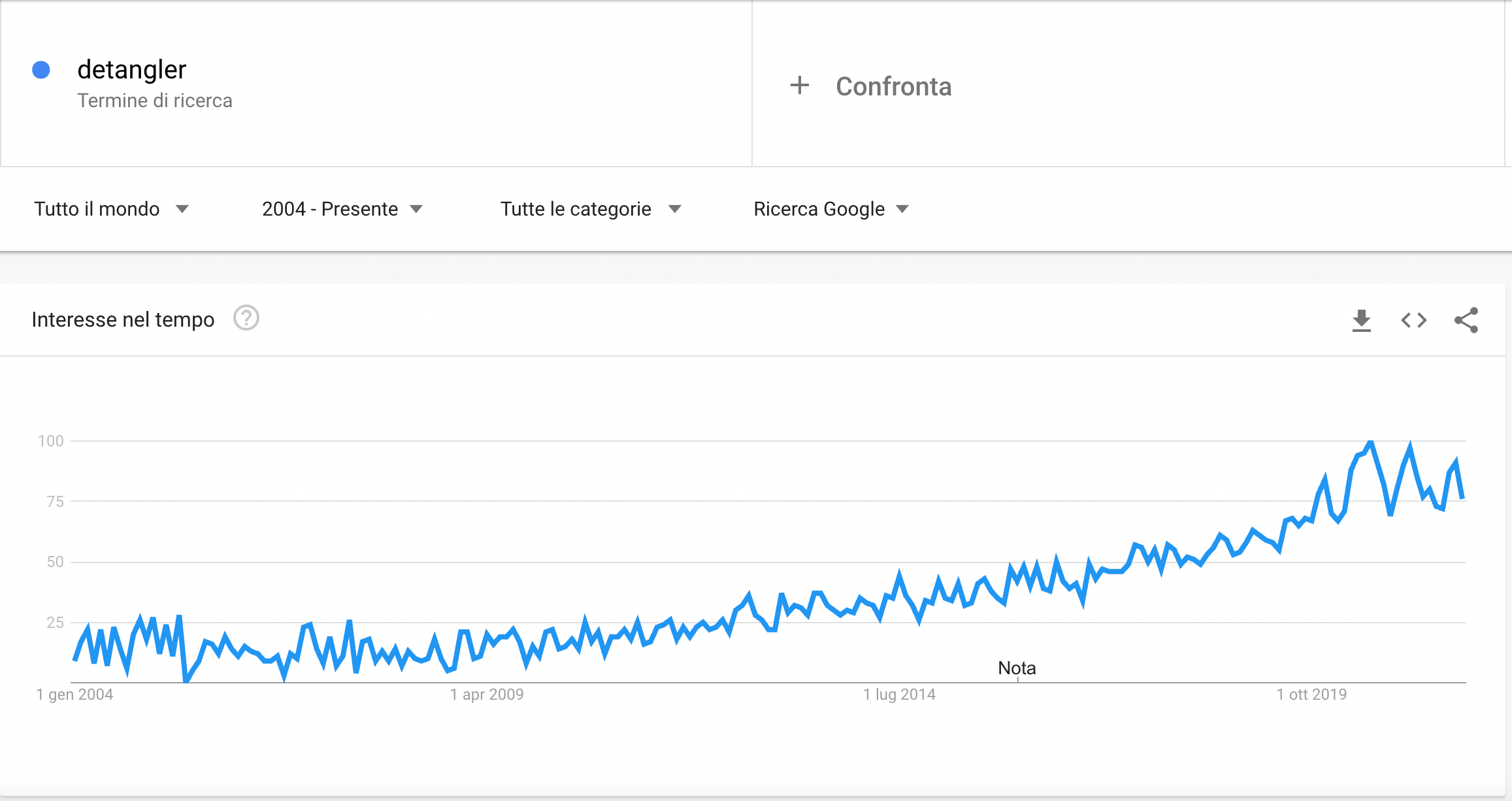Click the blue dot next to detangler

pyautogui.click(x=41, y=70)
